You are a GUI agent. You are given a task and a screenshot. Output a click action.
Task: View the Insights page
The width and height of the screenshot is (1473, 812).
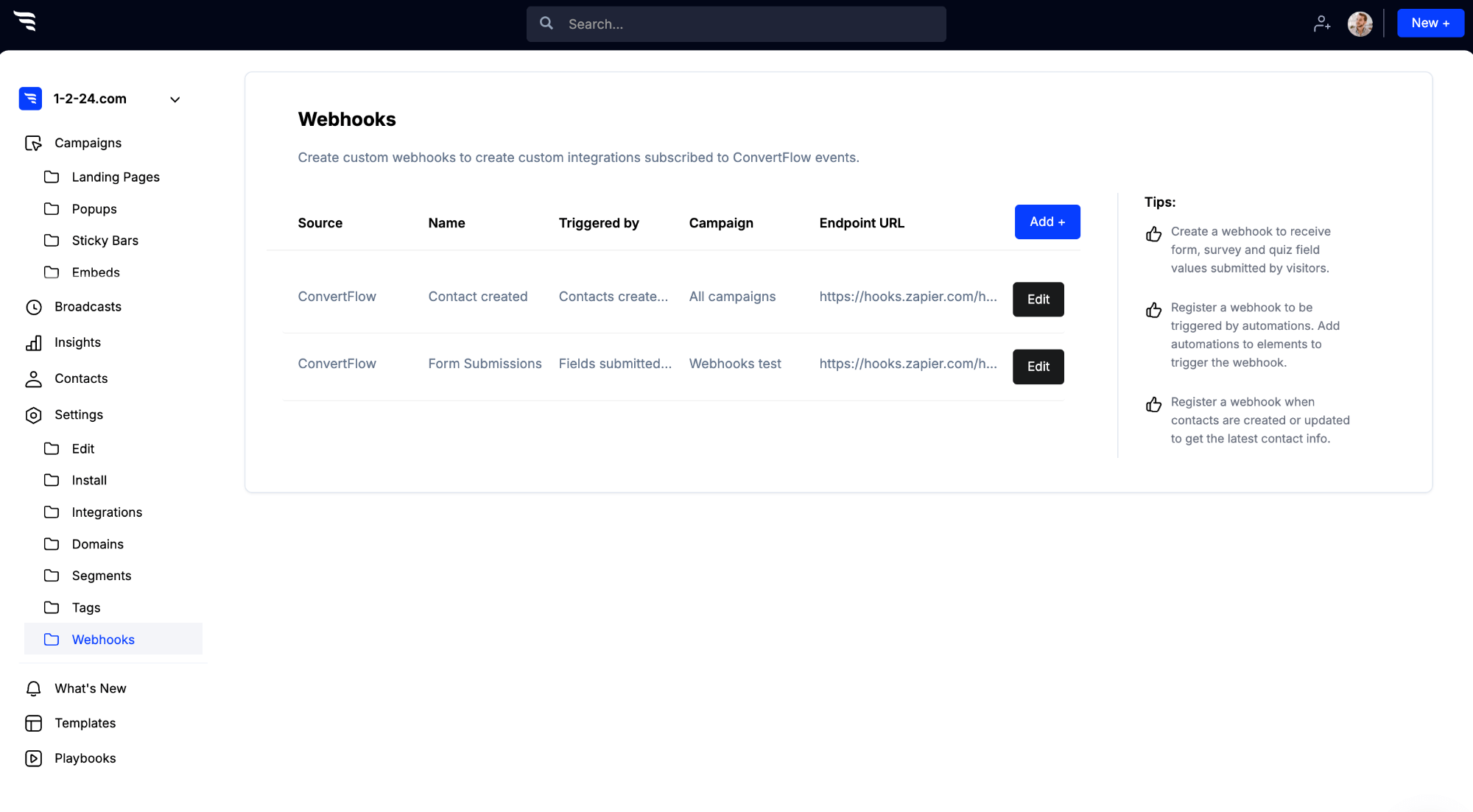point(77,342)
